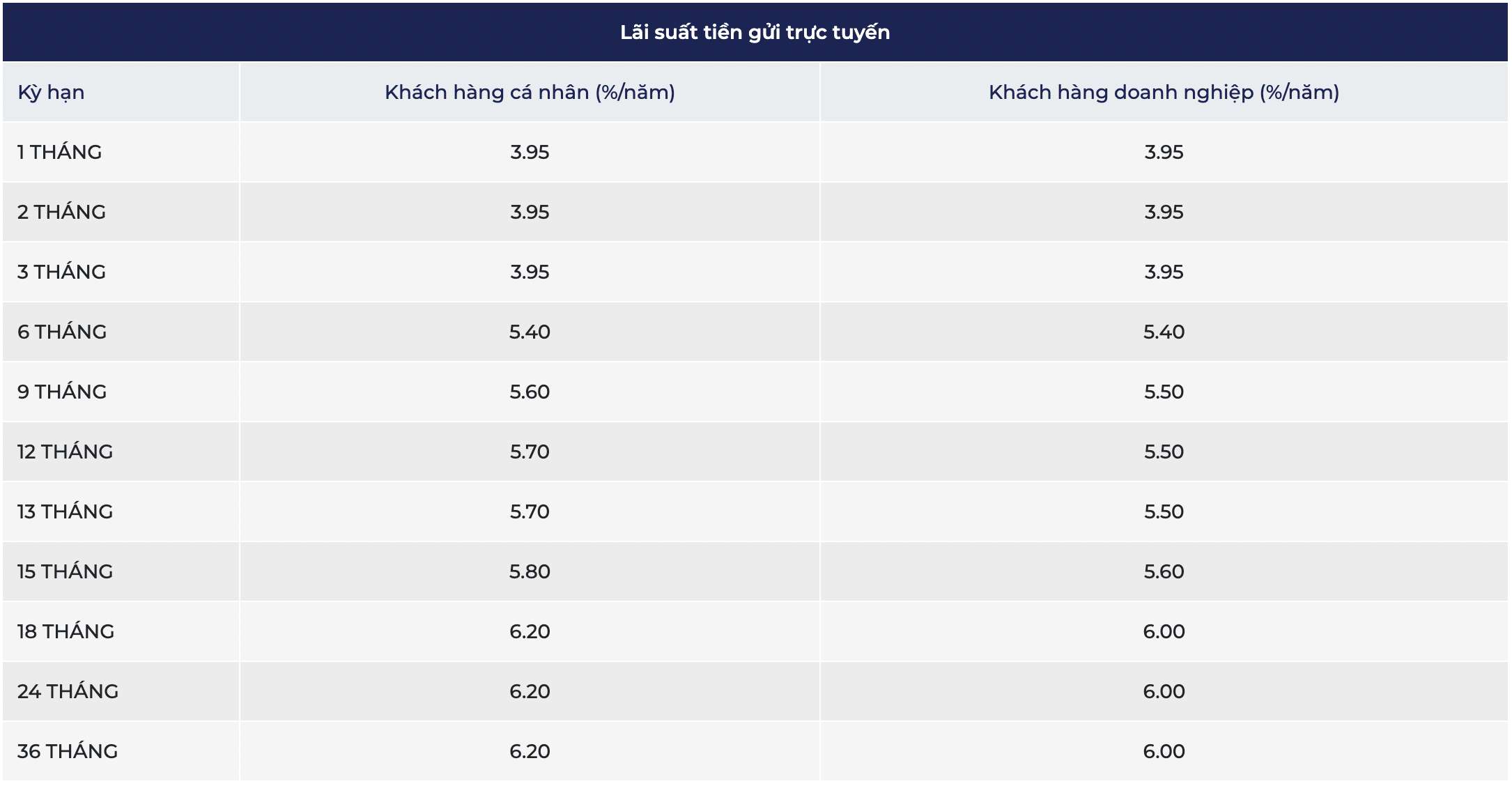Click the 5.60 individual rate for 9 months
The image size is (1512, 786).
[x=530, y=392]
